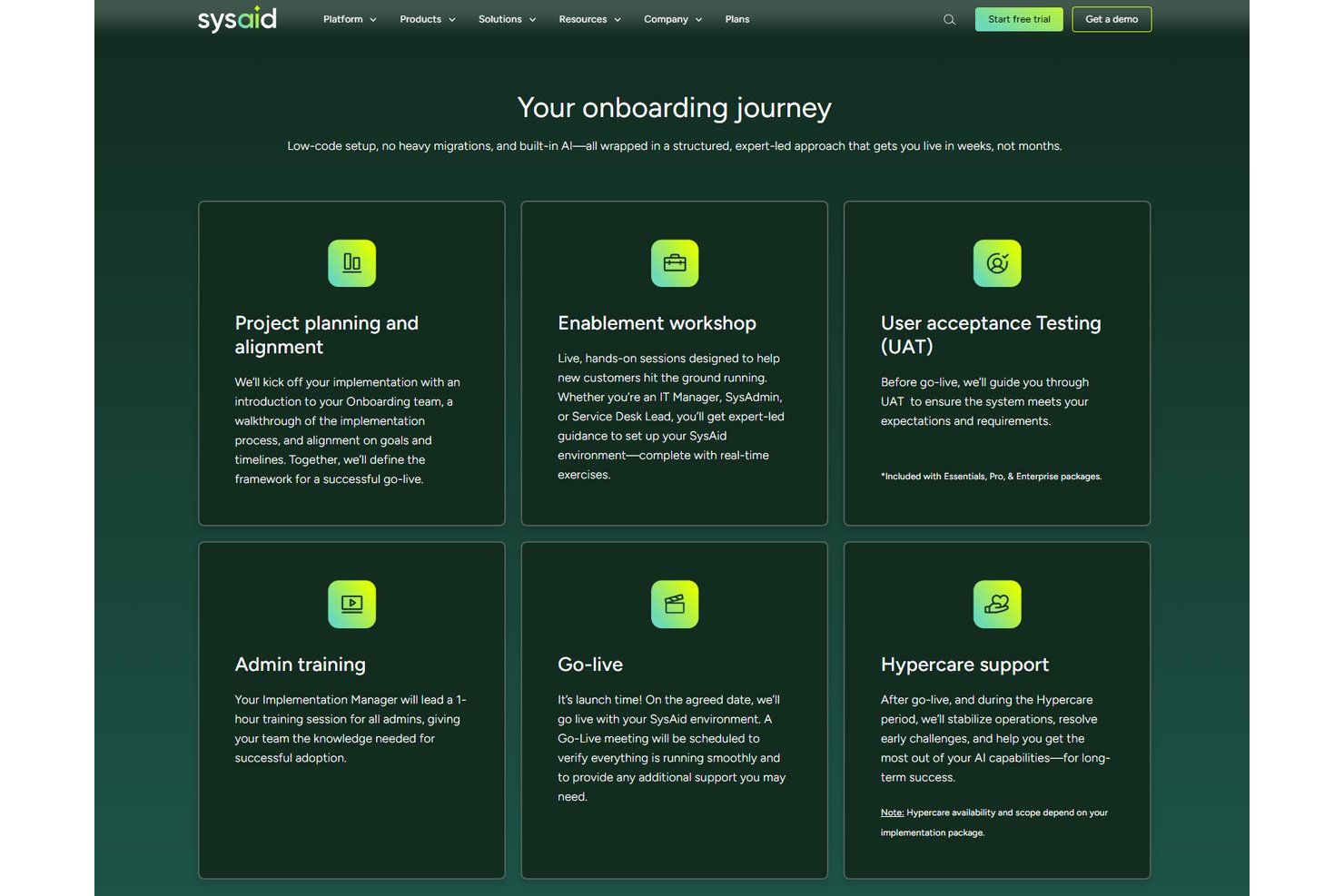Click the 'Live, hands-on sessions' paragraph

(x=671, y=417)
